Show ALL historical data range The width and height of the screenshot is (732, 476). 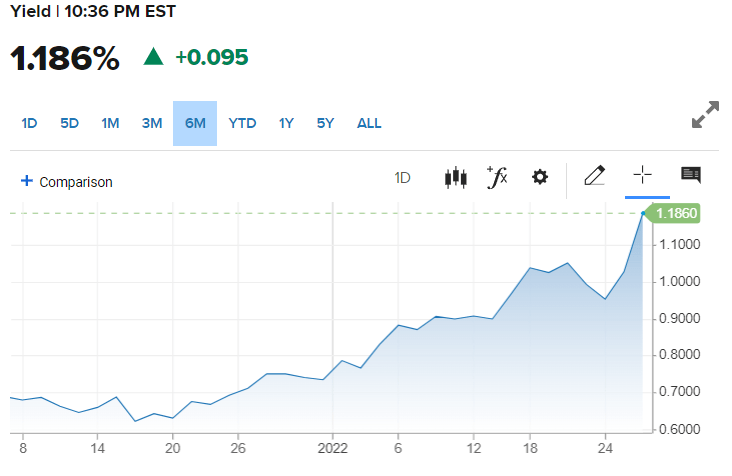(369, 124)
